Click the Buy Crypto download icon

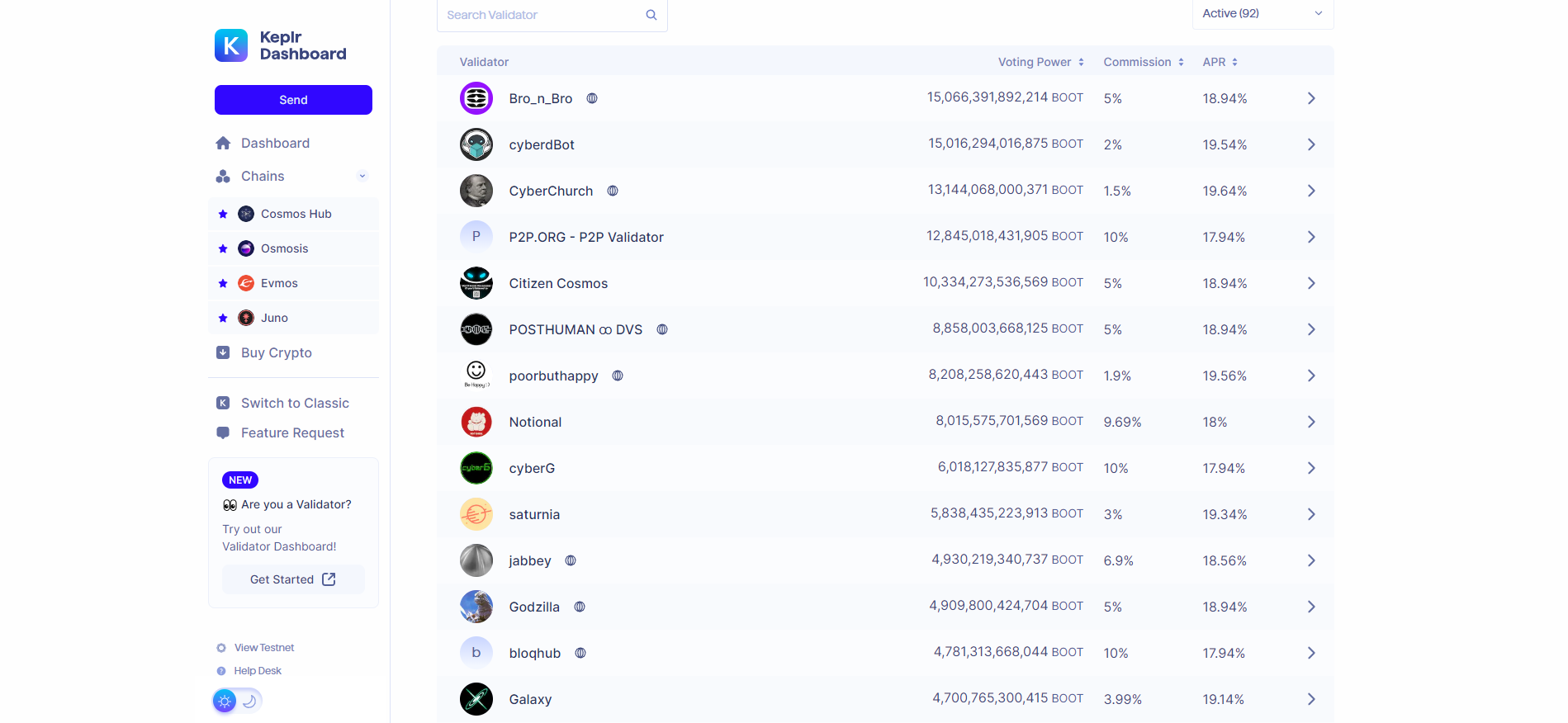(223, 352)
